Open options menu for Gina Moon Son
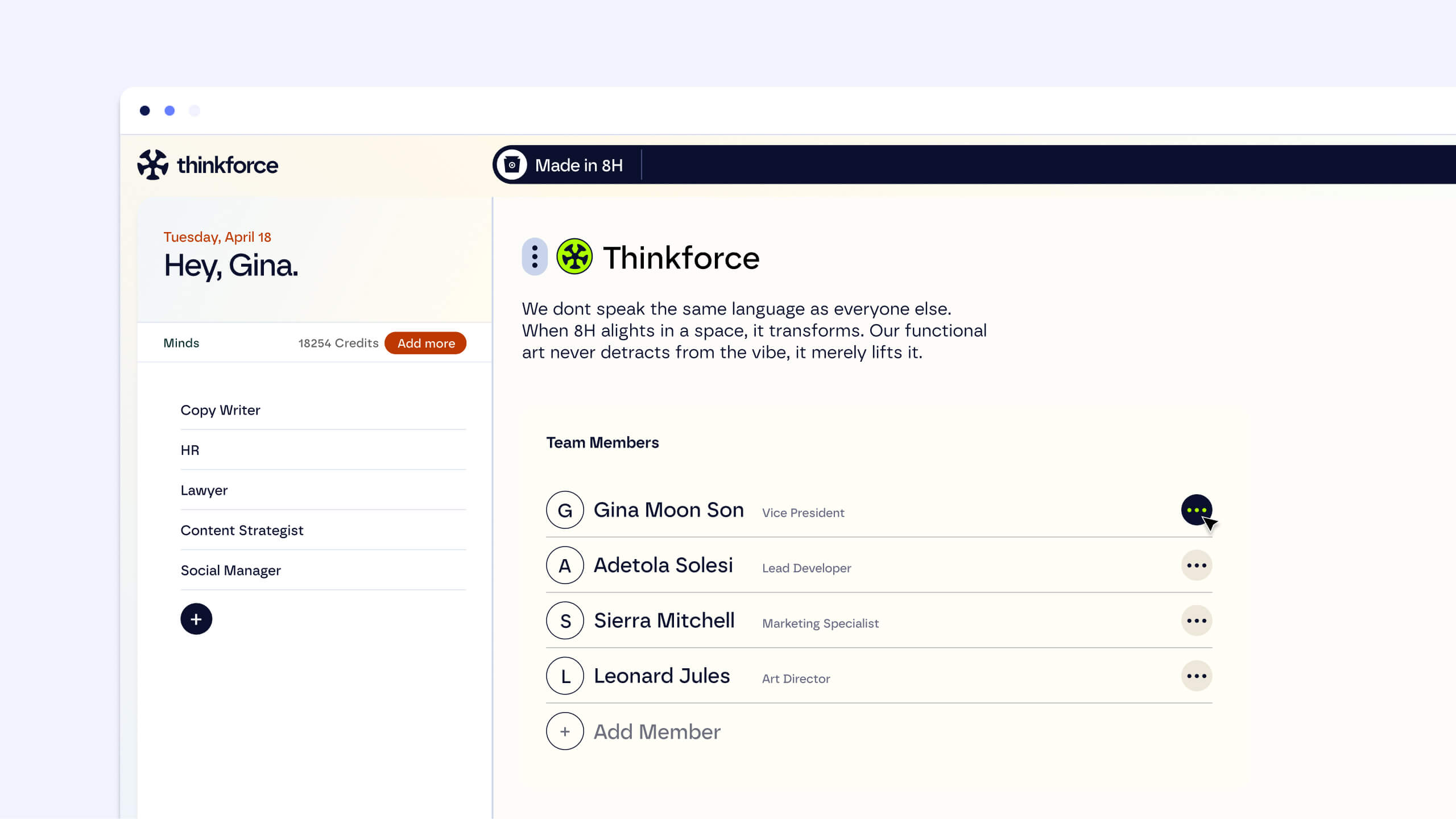The width and height of the screenshot is (1456, 819). 1196,510
